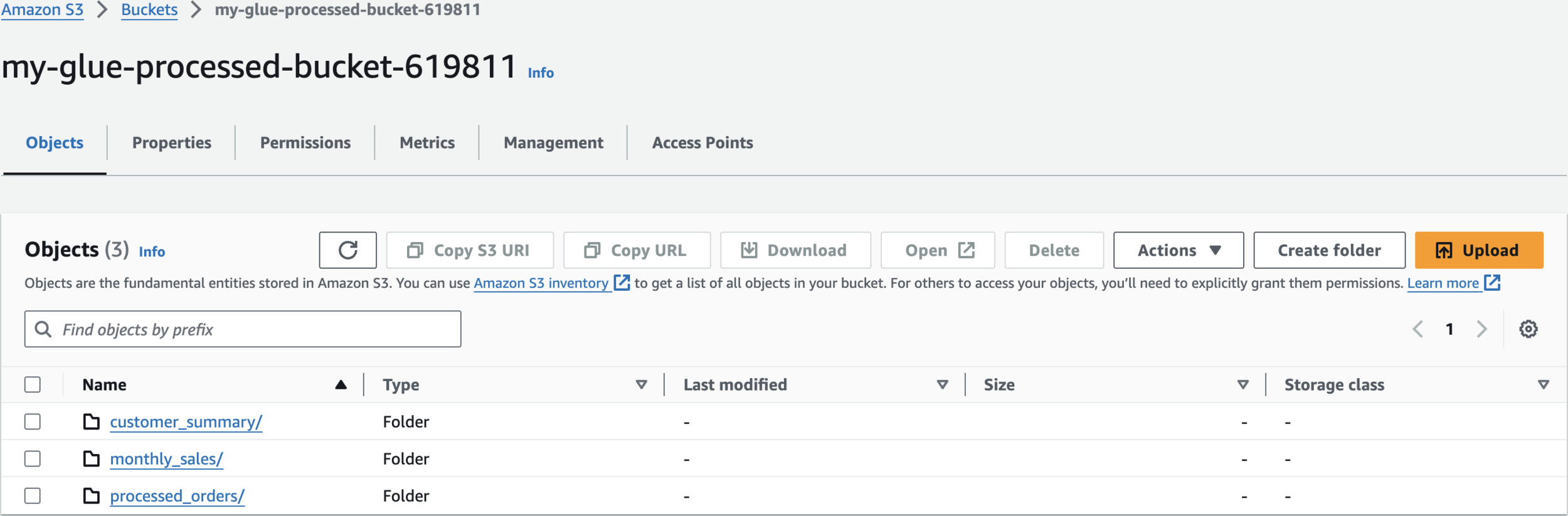
Task: Click the processed_orders folder icon
Action: pyautogui.click(x=92, y=496)
